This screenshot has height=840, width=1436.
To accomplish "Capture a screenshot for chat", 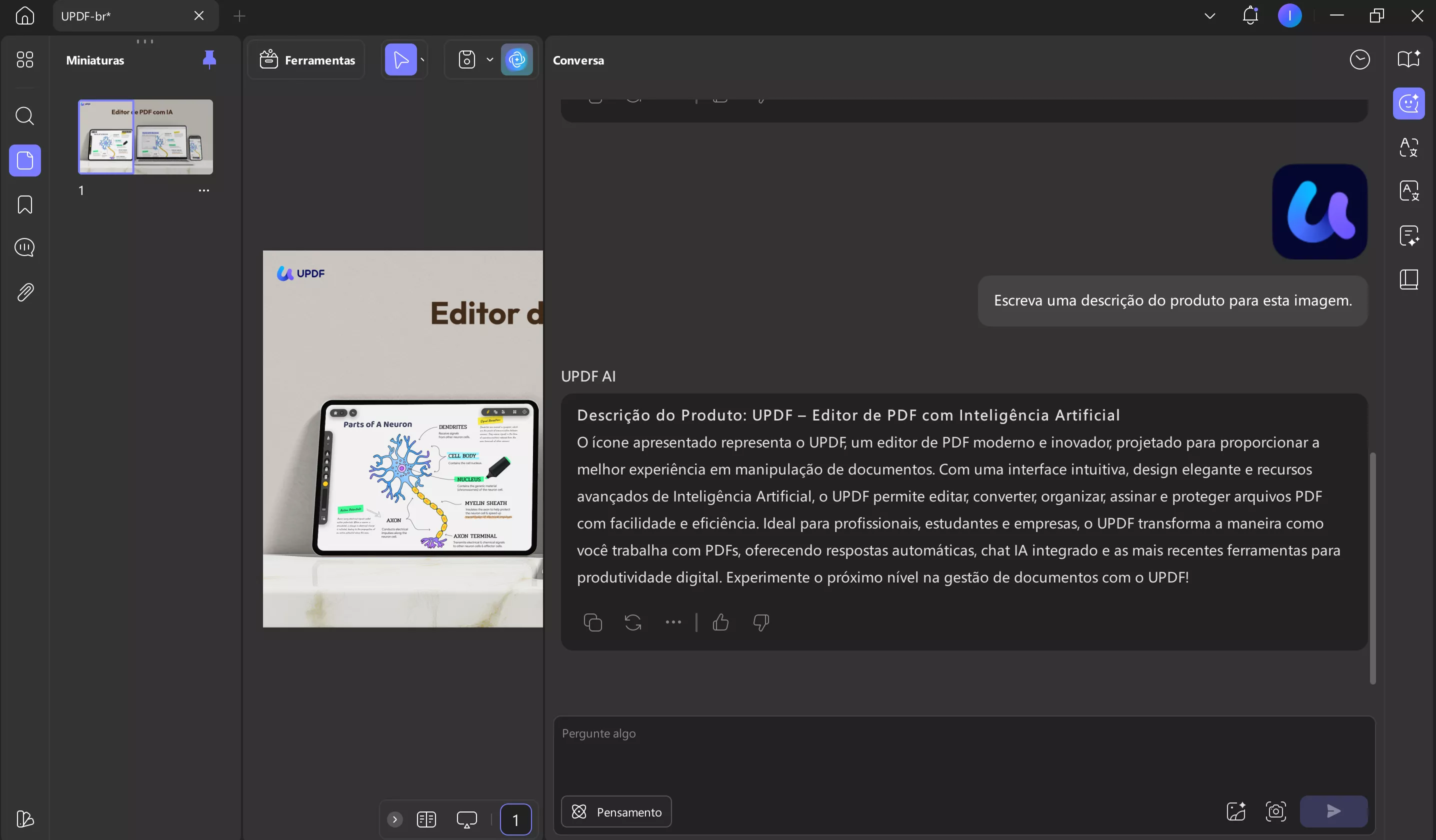I will tap(1276, 811).
